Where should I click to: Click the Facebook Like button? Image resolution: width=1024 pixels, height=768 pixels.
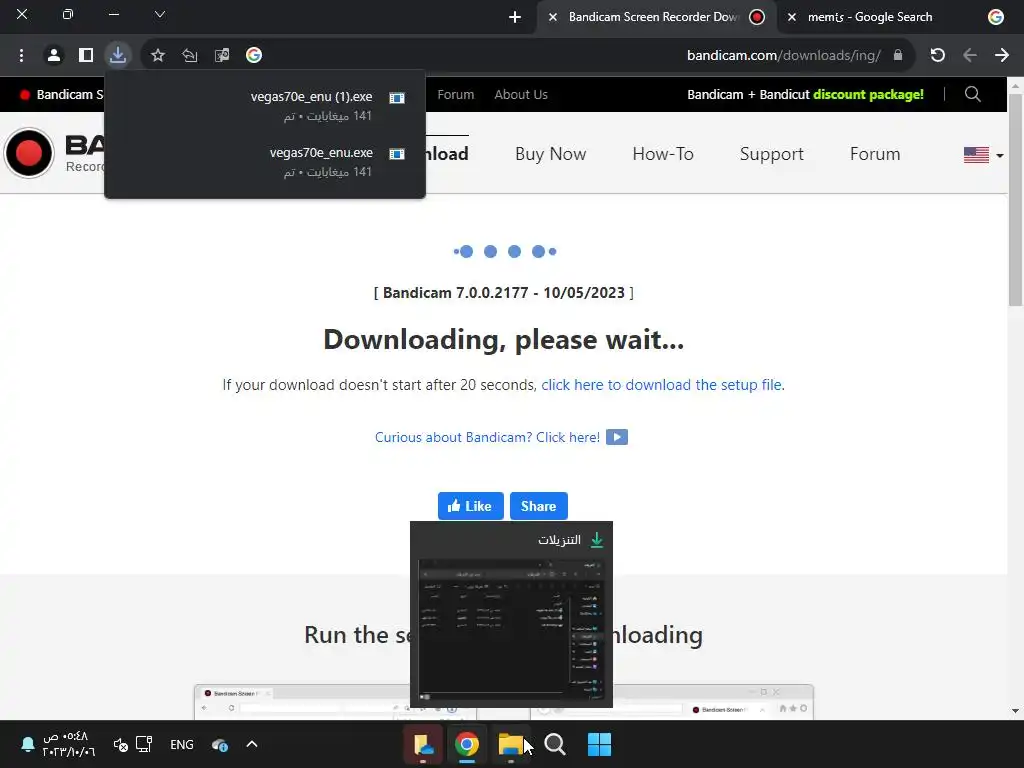[470, 506]
